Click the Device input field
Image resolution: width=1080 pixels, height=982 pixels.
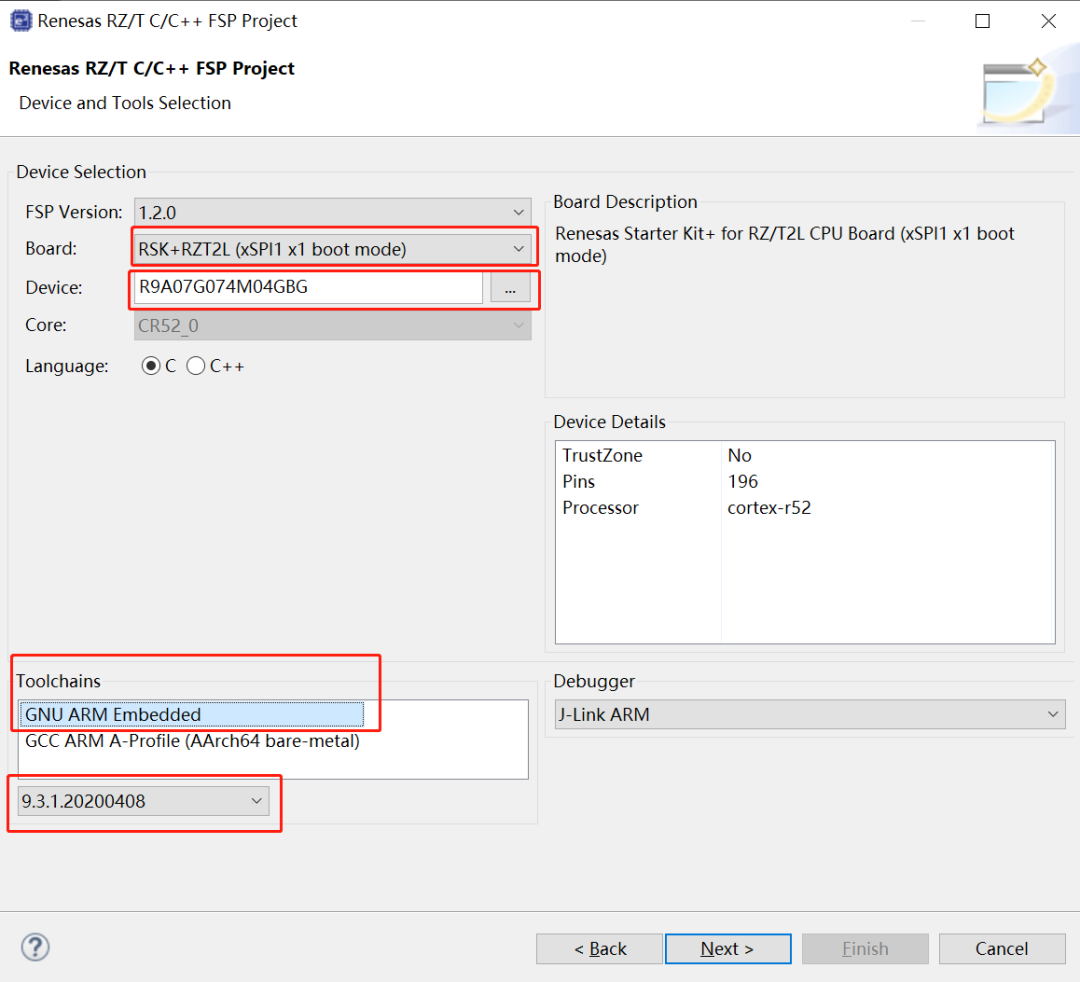tap(308, 288)
